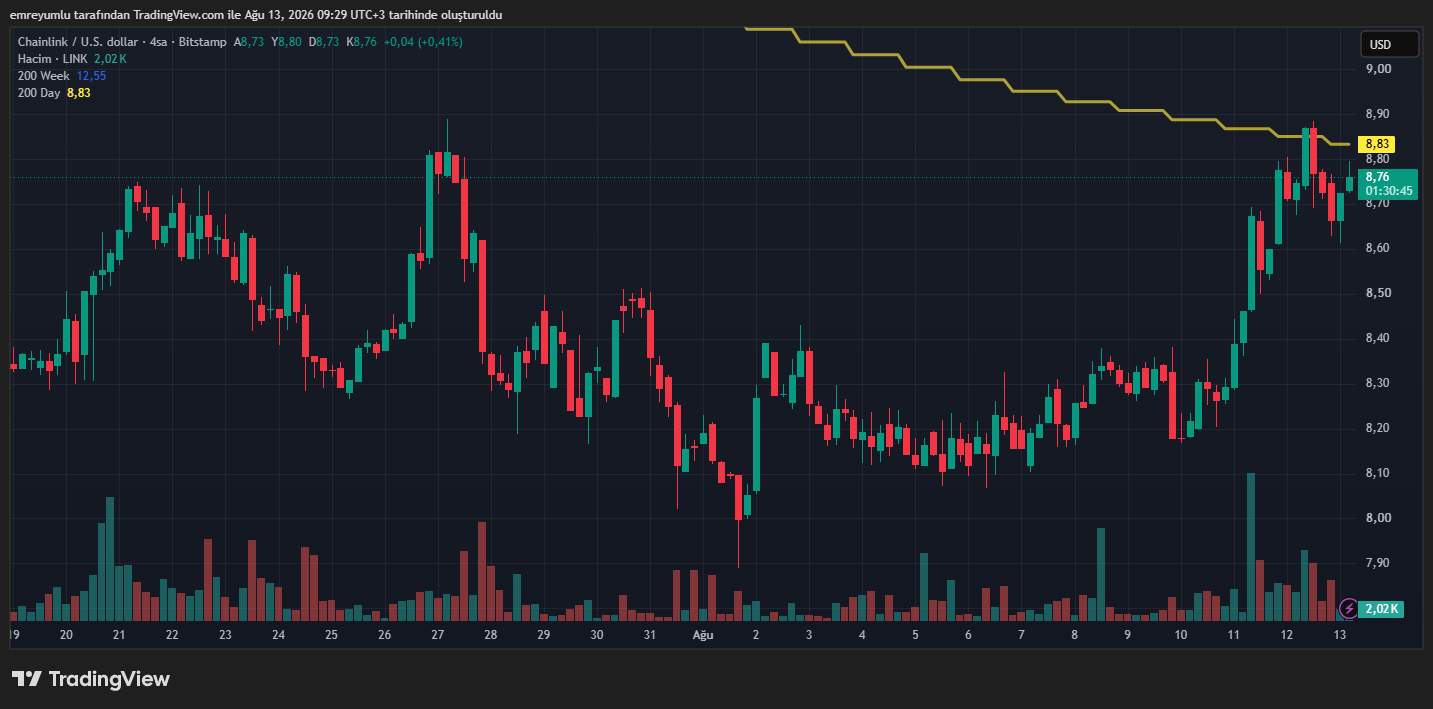This screenshot has width=1433, height=709.
Task: Click the K8,76 close price value
Action: coord(361,42)
